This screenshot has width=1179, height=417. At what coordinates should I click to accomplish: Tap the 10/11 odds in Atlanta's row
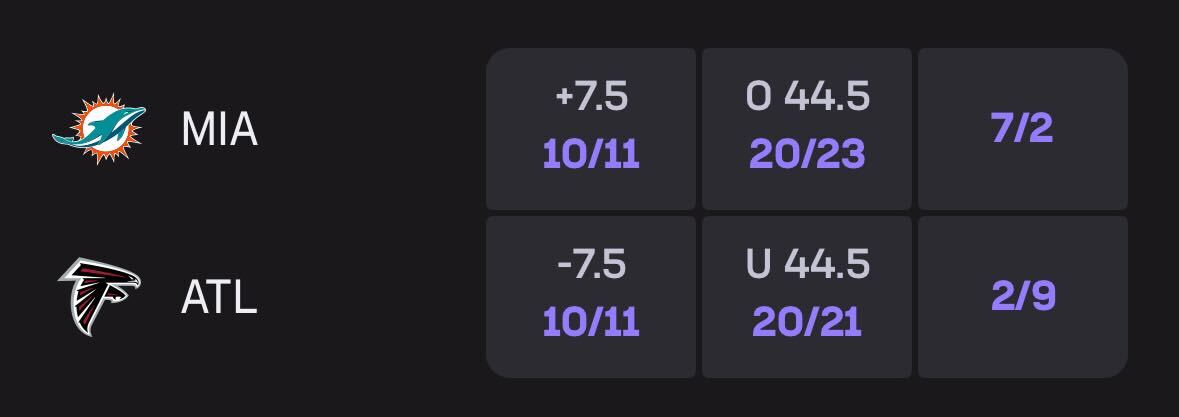[591, 322]
